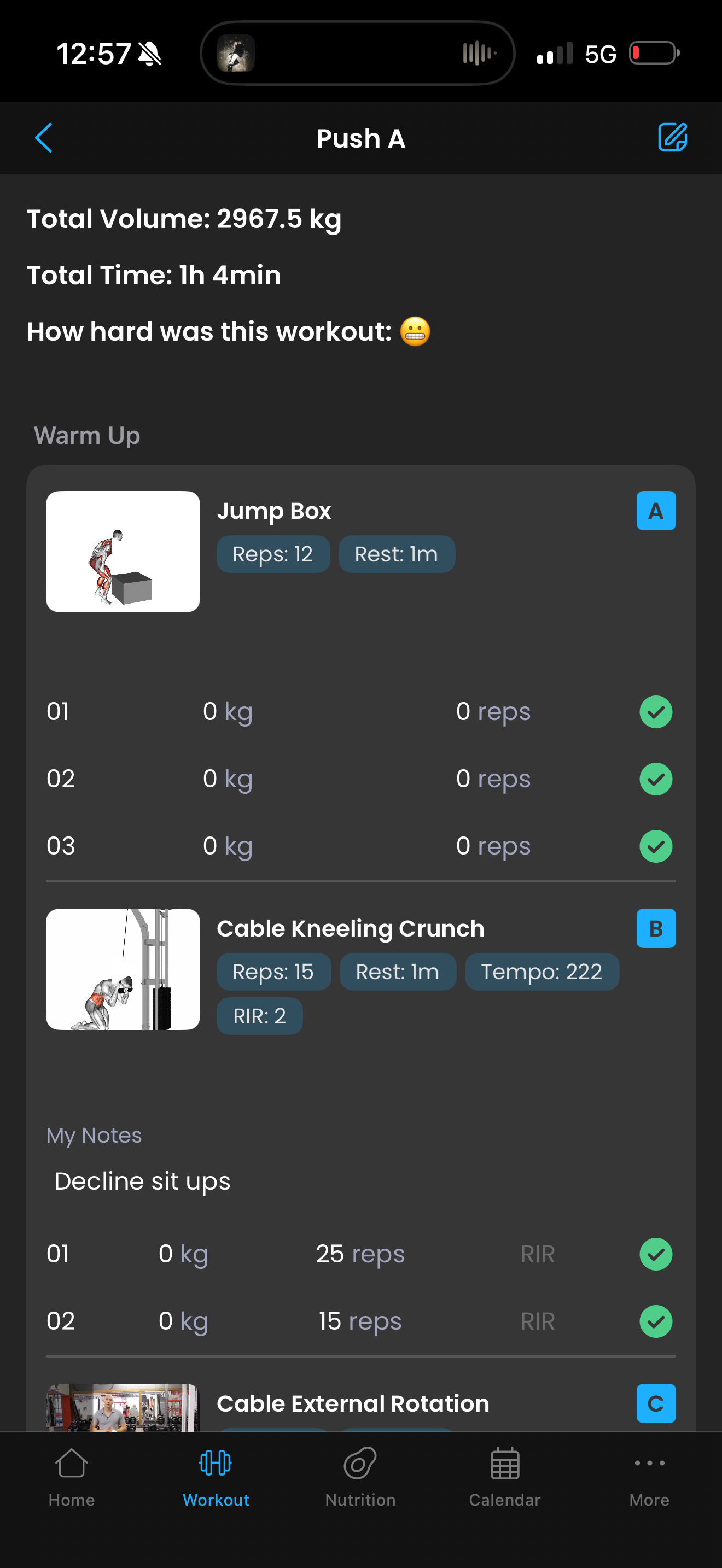Toggle Cable Kneeling Crunch set 02 checkmark
722x1568 pixels.
[656, 1321]
